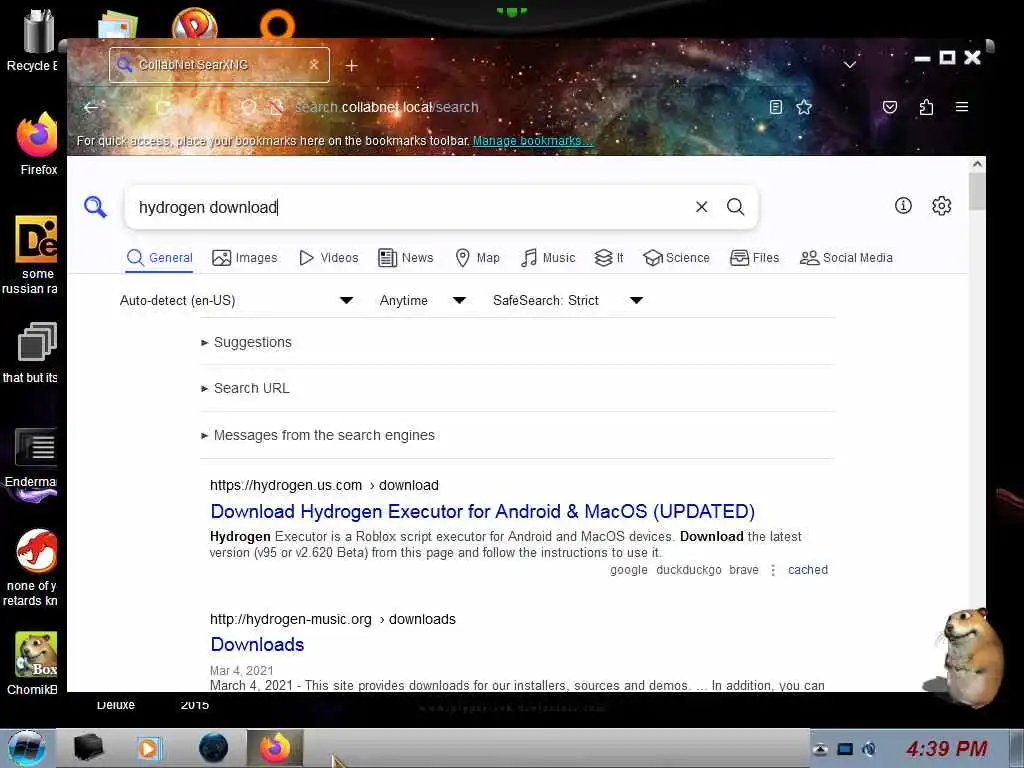Open the SearXNG about info icon
The image size is (1024, 768).
pyautogui.click(x=903, y=206)
